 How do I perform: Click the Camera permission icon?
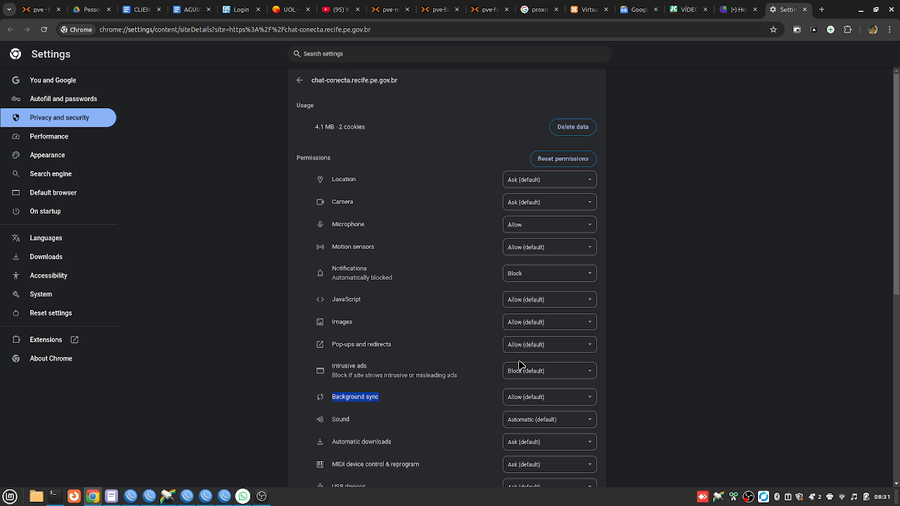click(320, 202)
